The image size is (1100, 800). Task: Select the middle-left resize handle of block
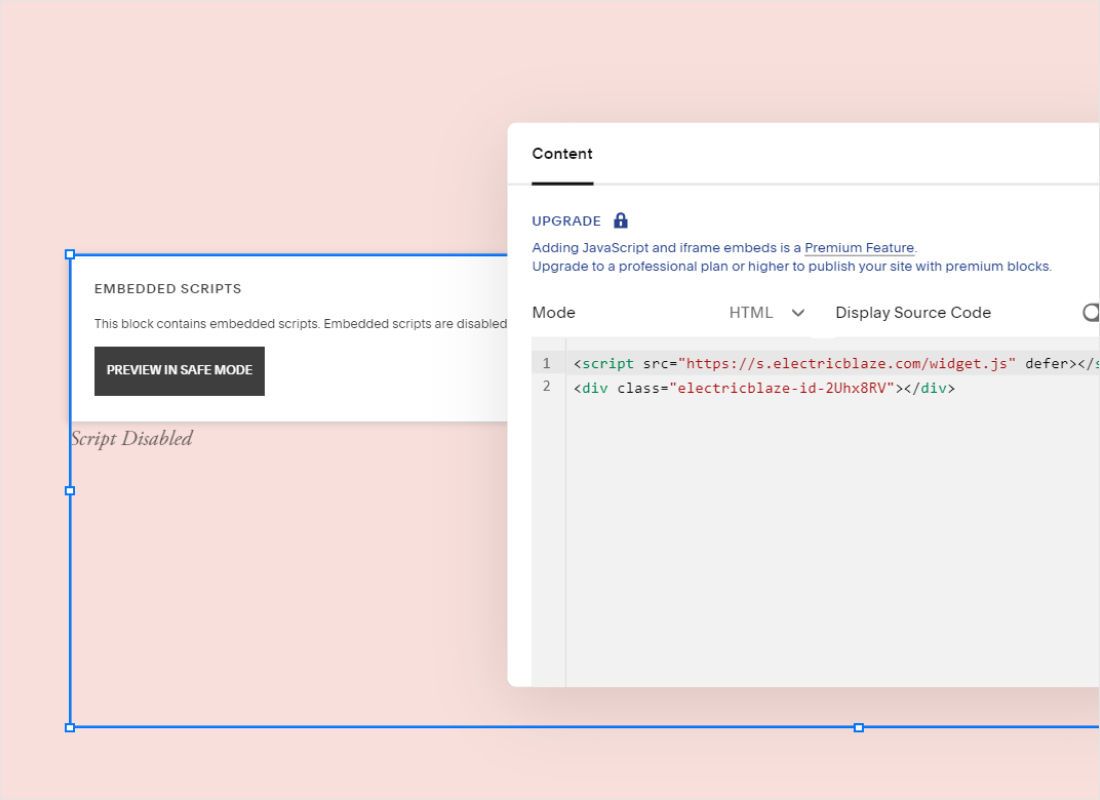pos(70,491)
